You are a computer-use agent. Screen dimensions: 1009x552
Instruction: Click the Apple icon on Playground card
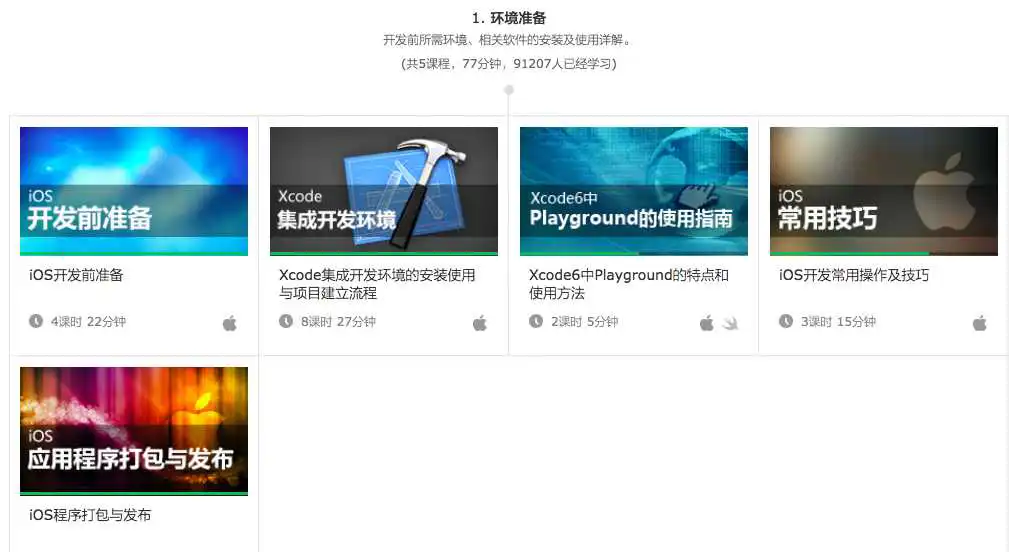coord(707,323)
